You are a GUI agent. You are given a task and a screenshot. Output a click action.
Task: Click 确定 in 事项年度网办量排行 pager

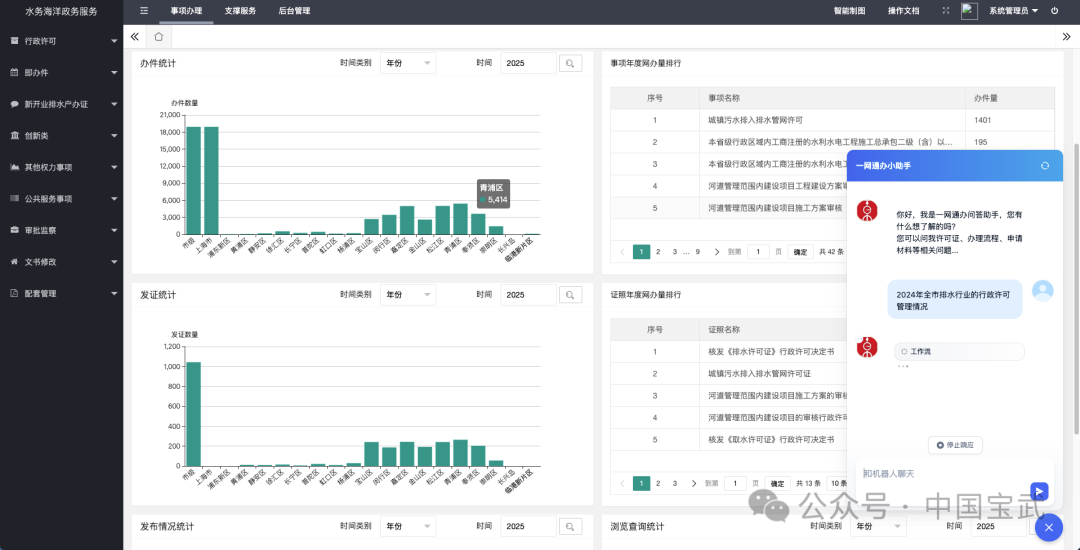coord(800,252)
